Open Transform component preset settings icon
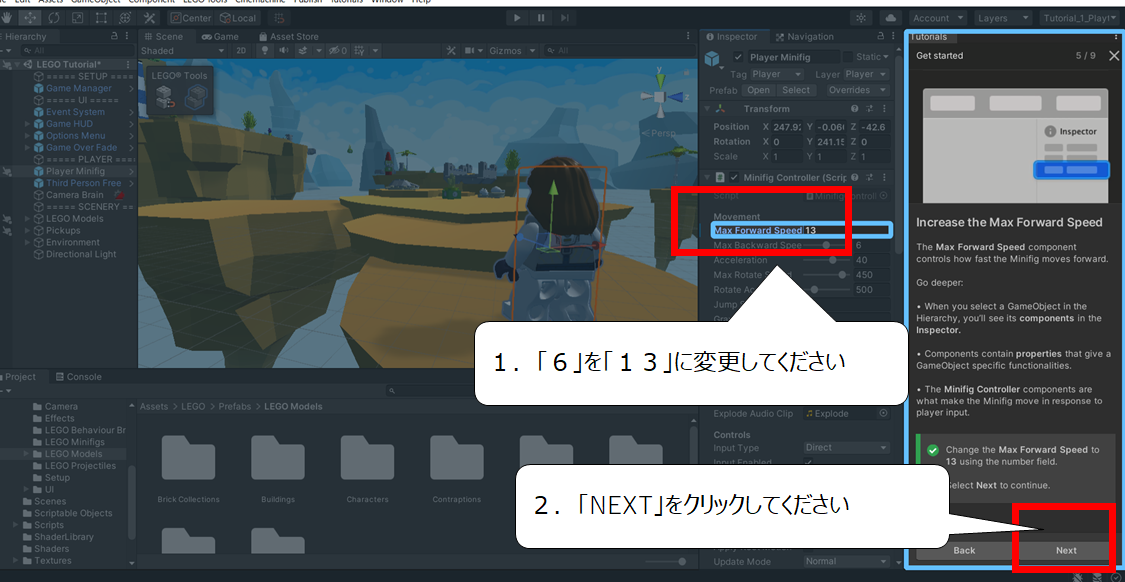This screenshot has width=1125, height=582. coord(869,108)
